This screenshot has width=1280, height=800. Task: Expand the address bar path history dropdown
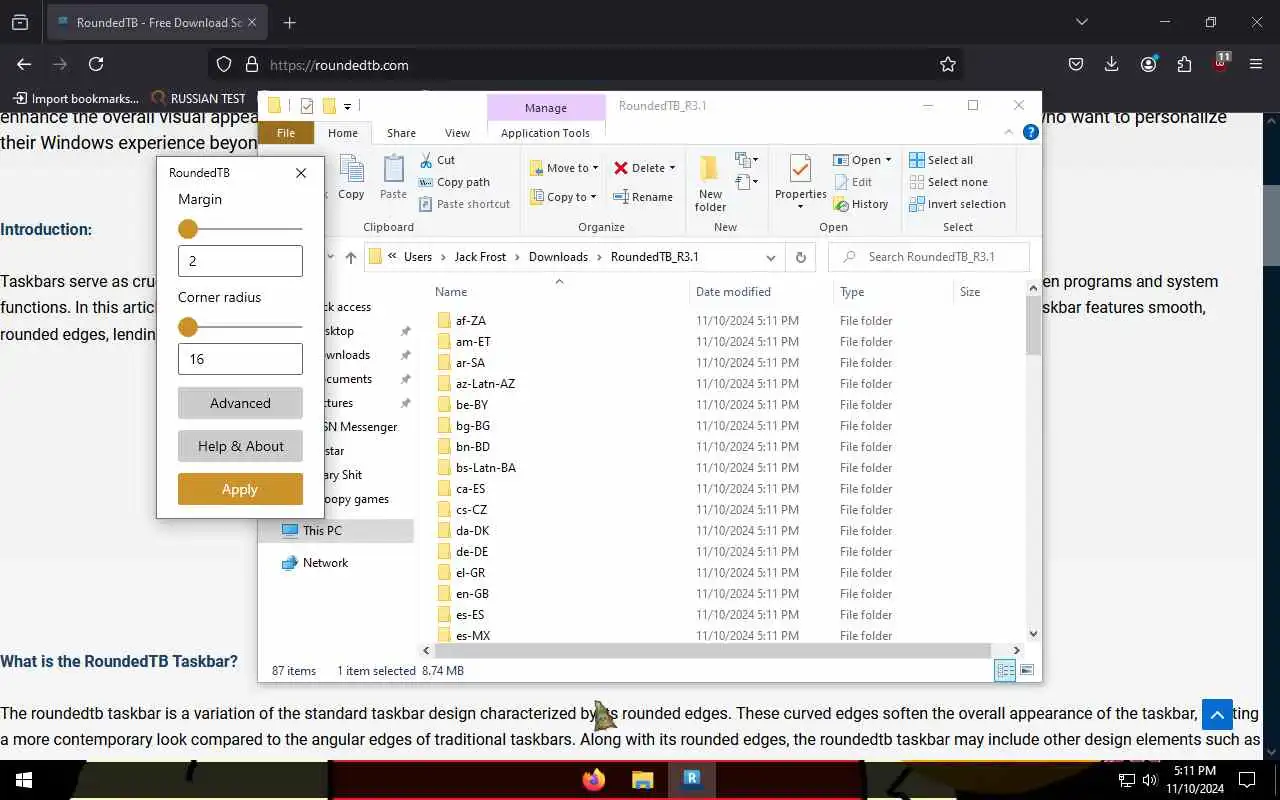point(770,257)
